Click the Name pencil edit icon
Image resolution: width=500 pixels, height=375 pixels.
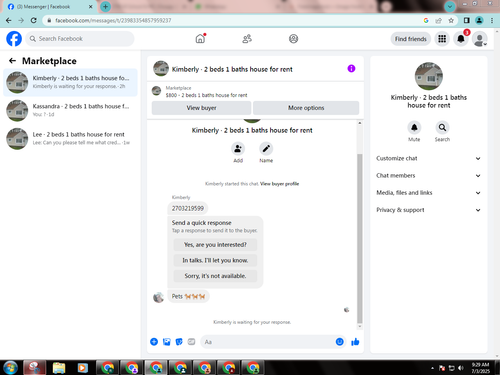266,149
